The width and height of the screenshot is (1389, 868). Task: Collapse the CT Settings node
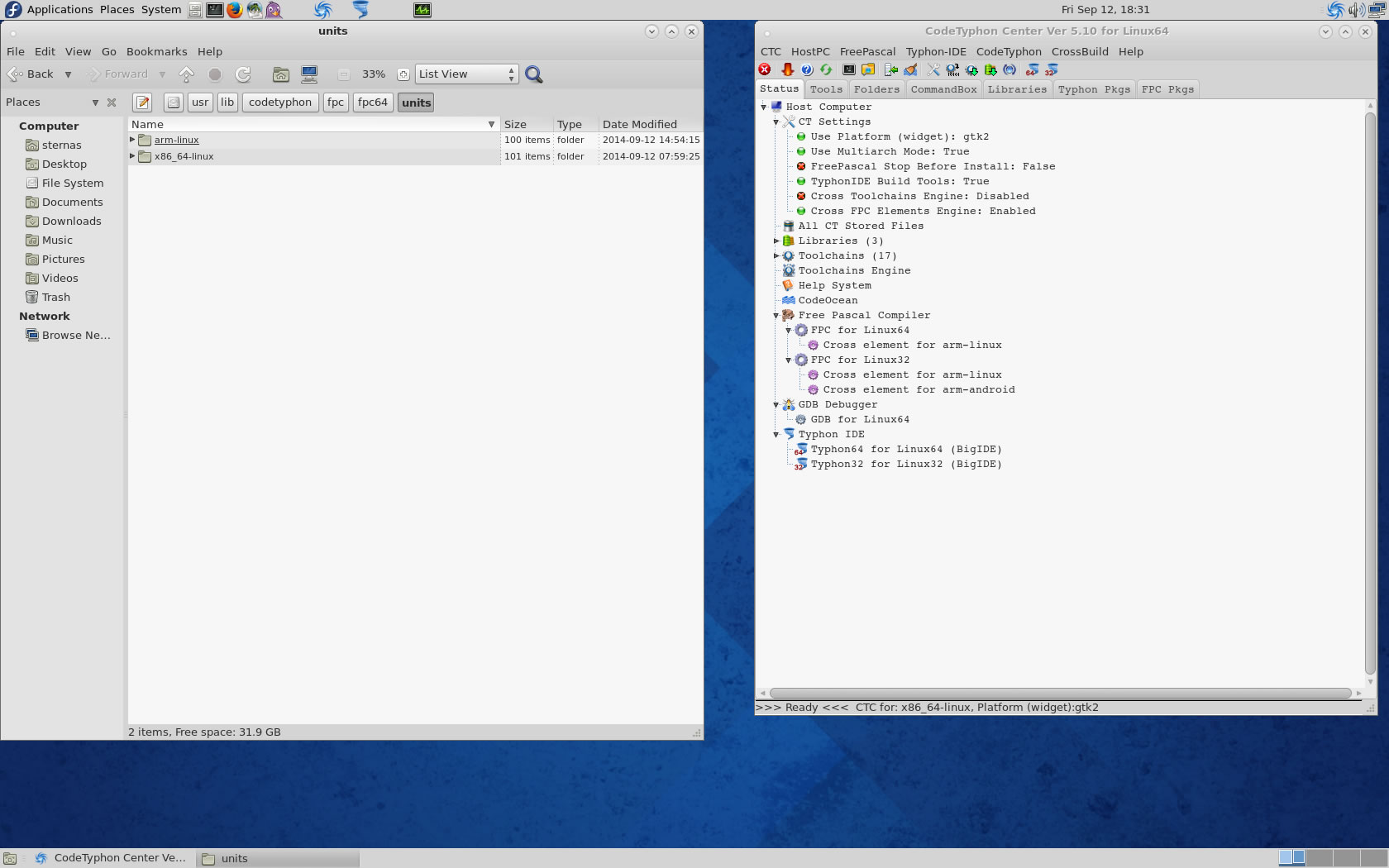(776, 122)
